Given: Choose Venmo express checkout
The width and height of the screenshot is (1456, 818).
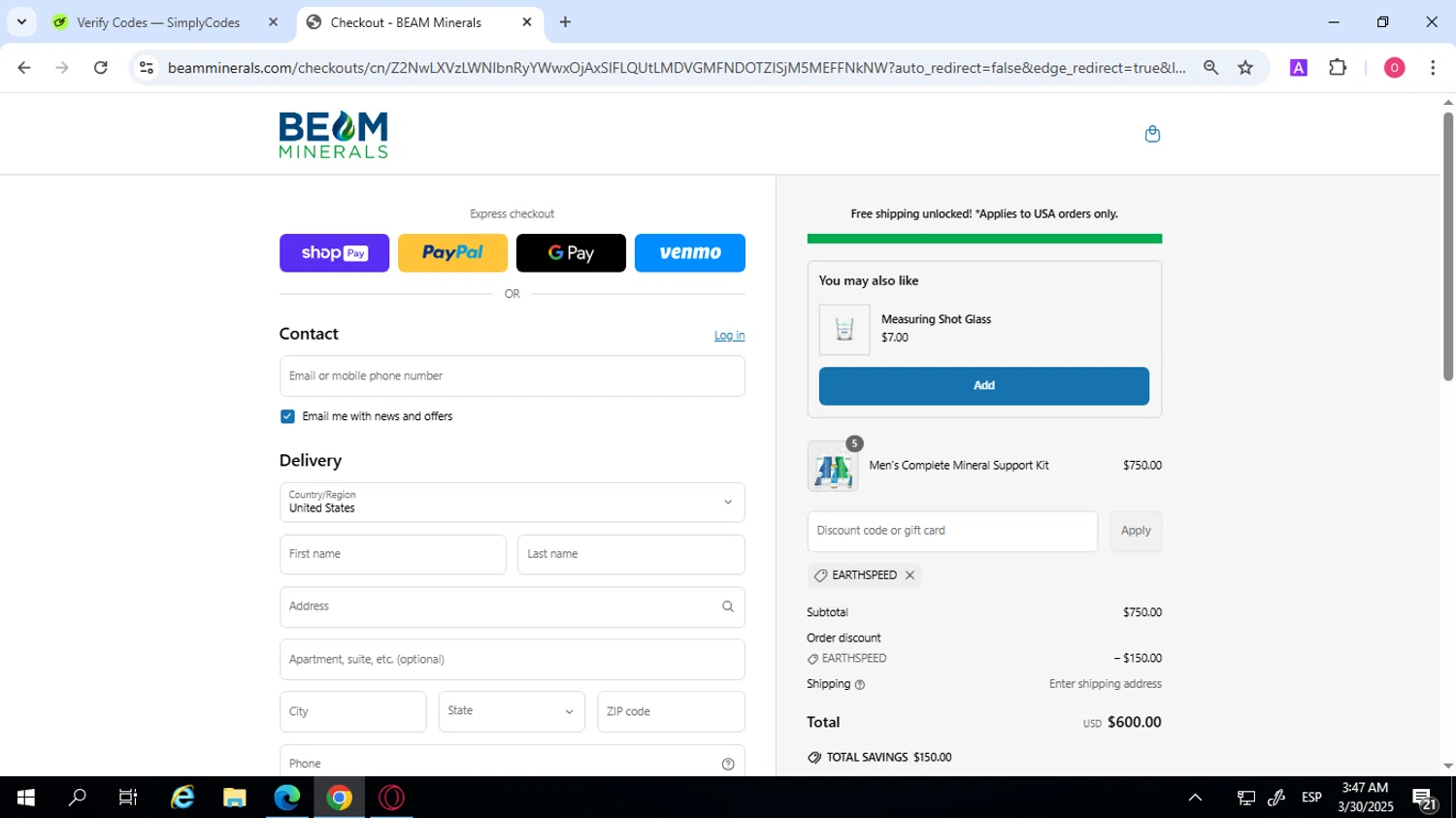Looking at the screenshot, I should [690, 253].
